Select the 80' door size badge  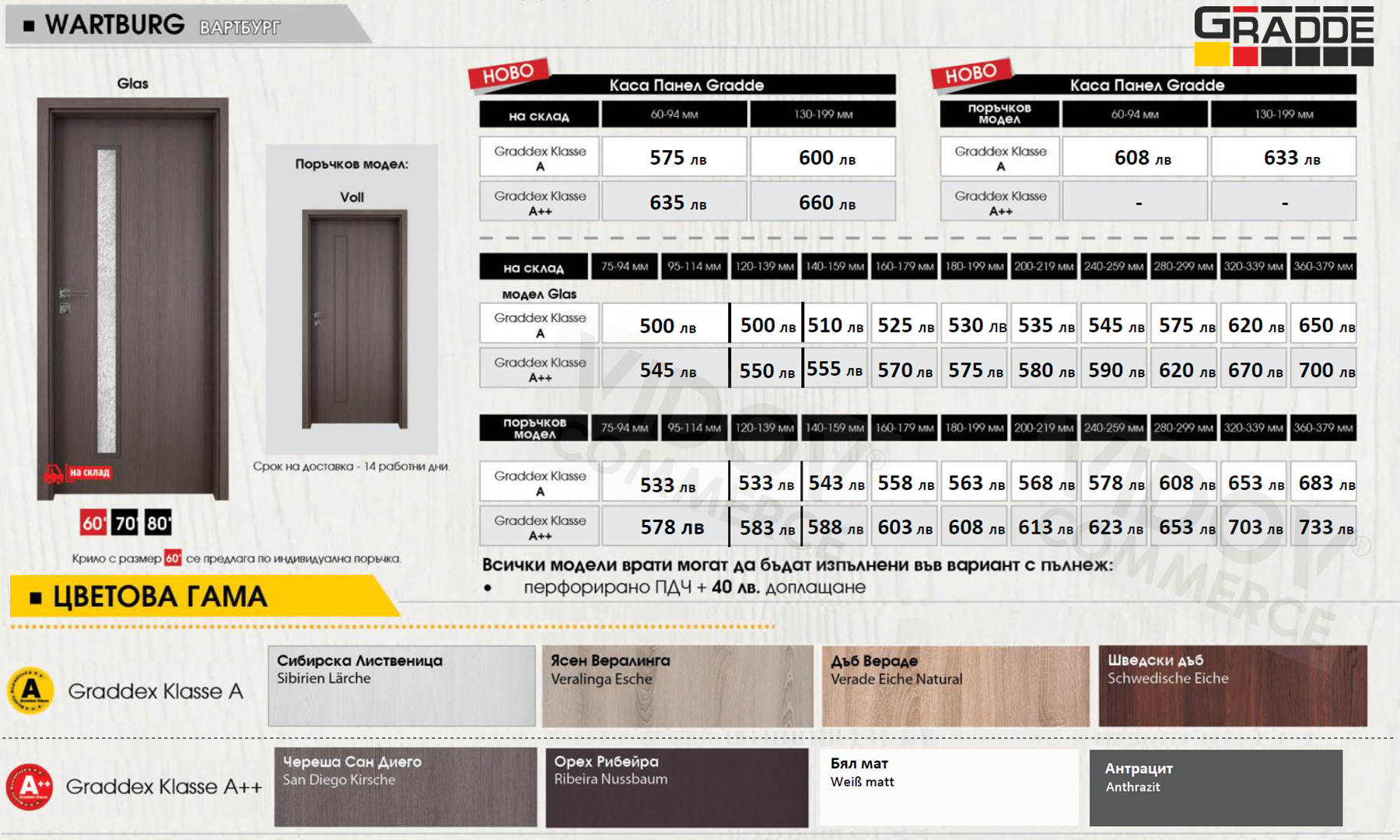pos(158,523)
